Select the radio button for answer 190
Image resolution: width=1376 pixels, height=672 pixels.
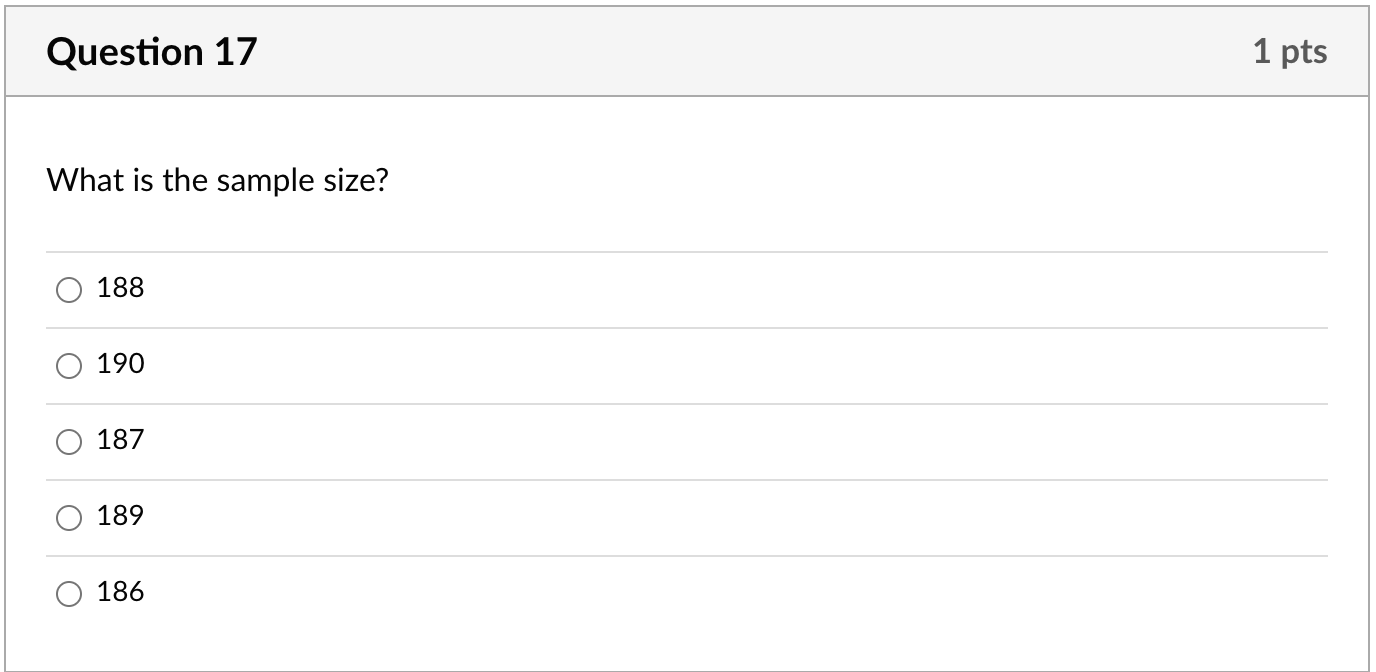pos(68,366)
